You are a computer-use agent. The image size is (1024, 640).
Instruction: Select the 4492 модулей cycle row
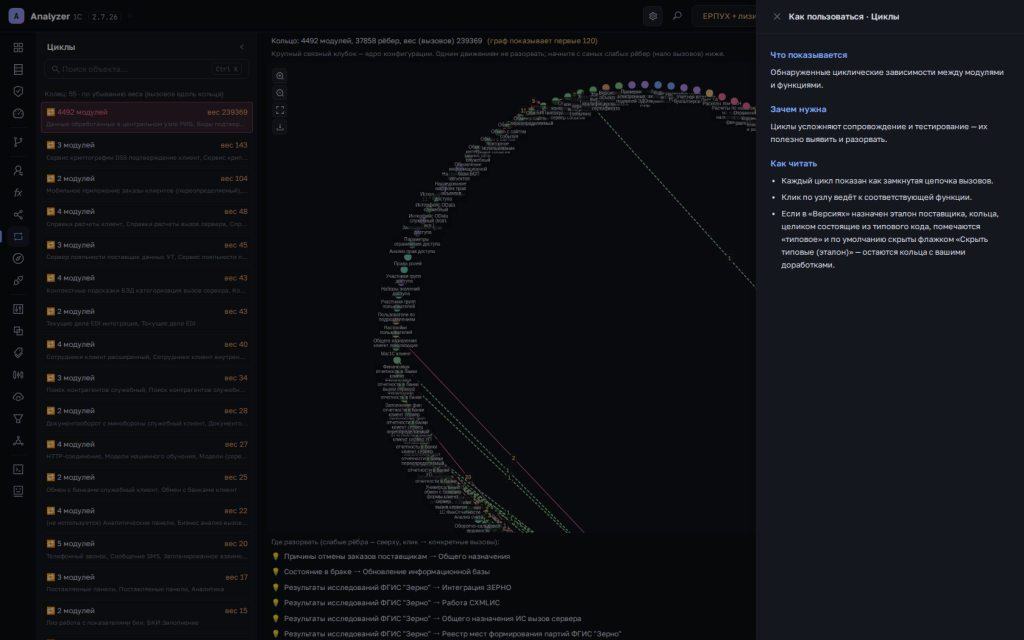pos(146,118)
